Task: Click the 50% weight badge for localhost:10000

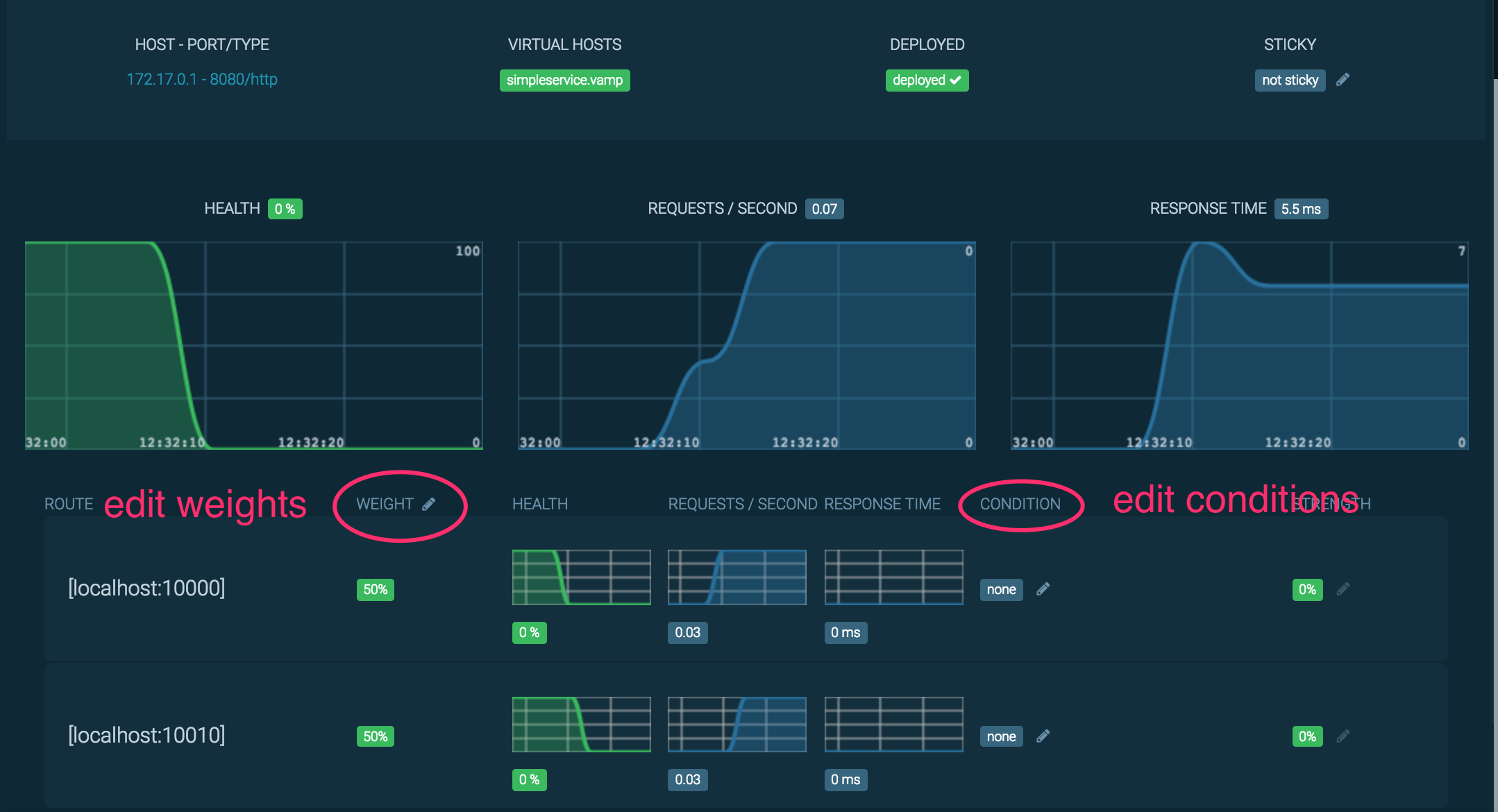Action: [x=375, y=590]
